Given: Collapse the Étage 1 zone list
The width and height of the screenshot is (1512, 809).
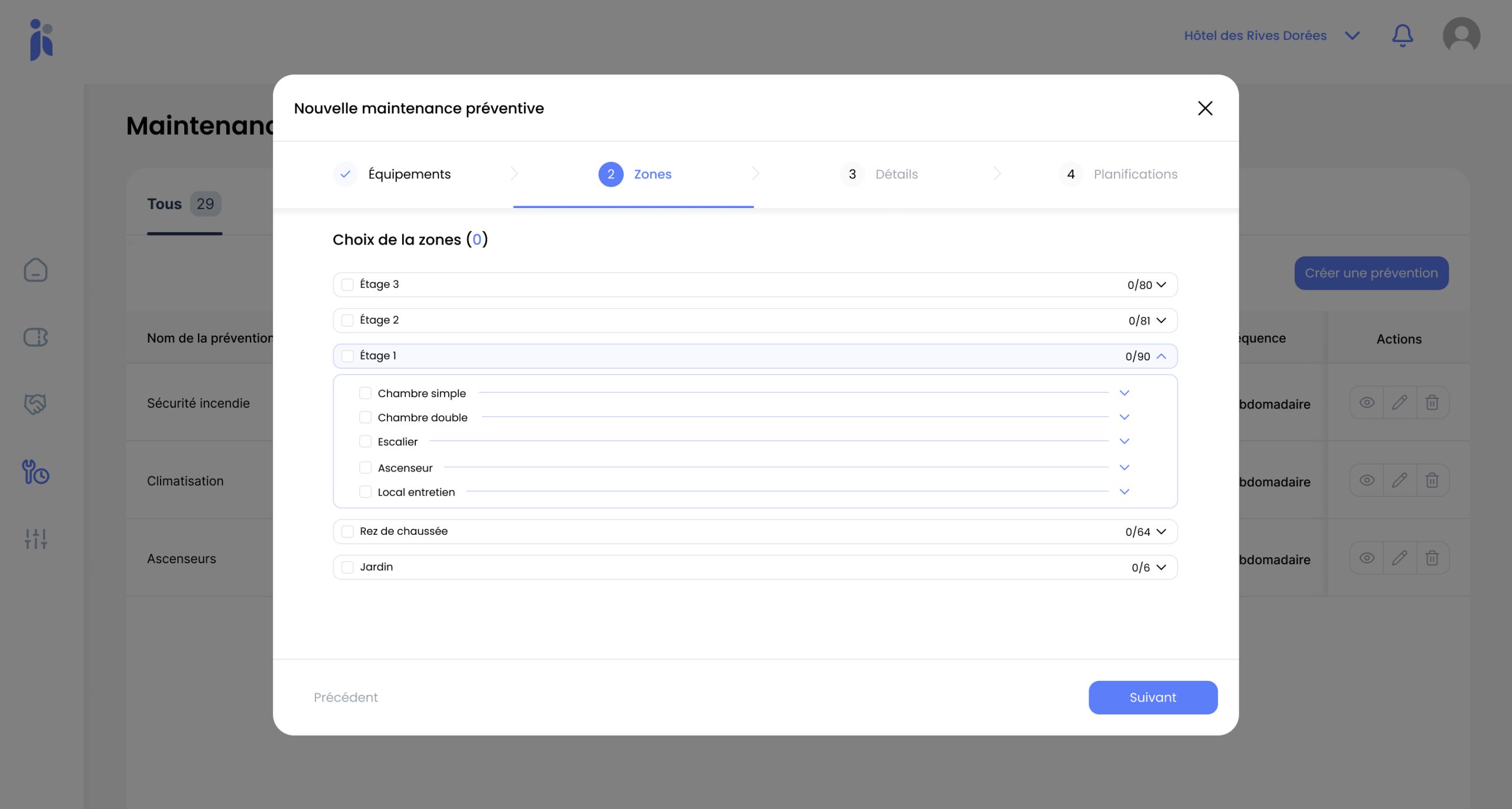Looking at the screenshot, I should (1161, 356).
